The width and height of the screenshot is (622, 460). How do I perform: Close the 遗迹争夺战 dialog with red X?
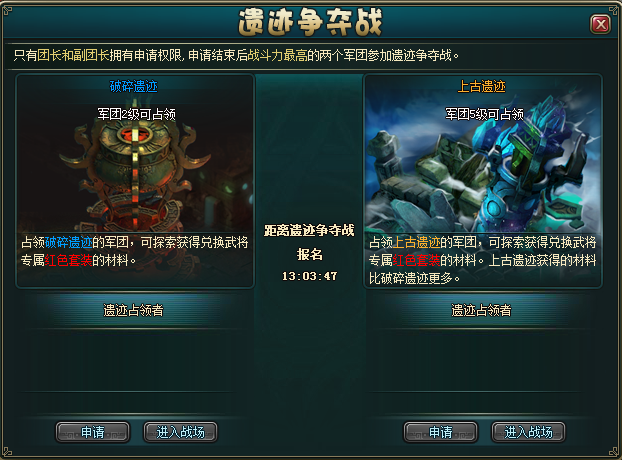(x=600, y=25)
